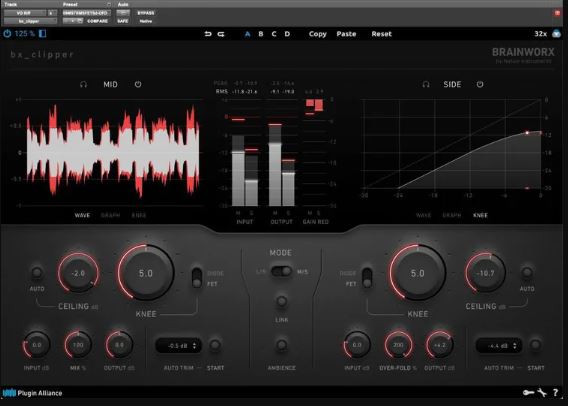Open the MID auto trim -0.5 dB dropdown
This screenshot has width=568, height=406.
(x=178, y=346)
